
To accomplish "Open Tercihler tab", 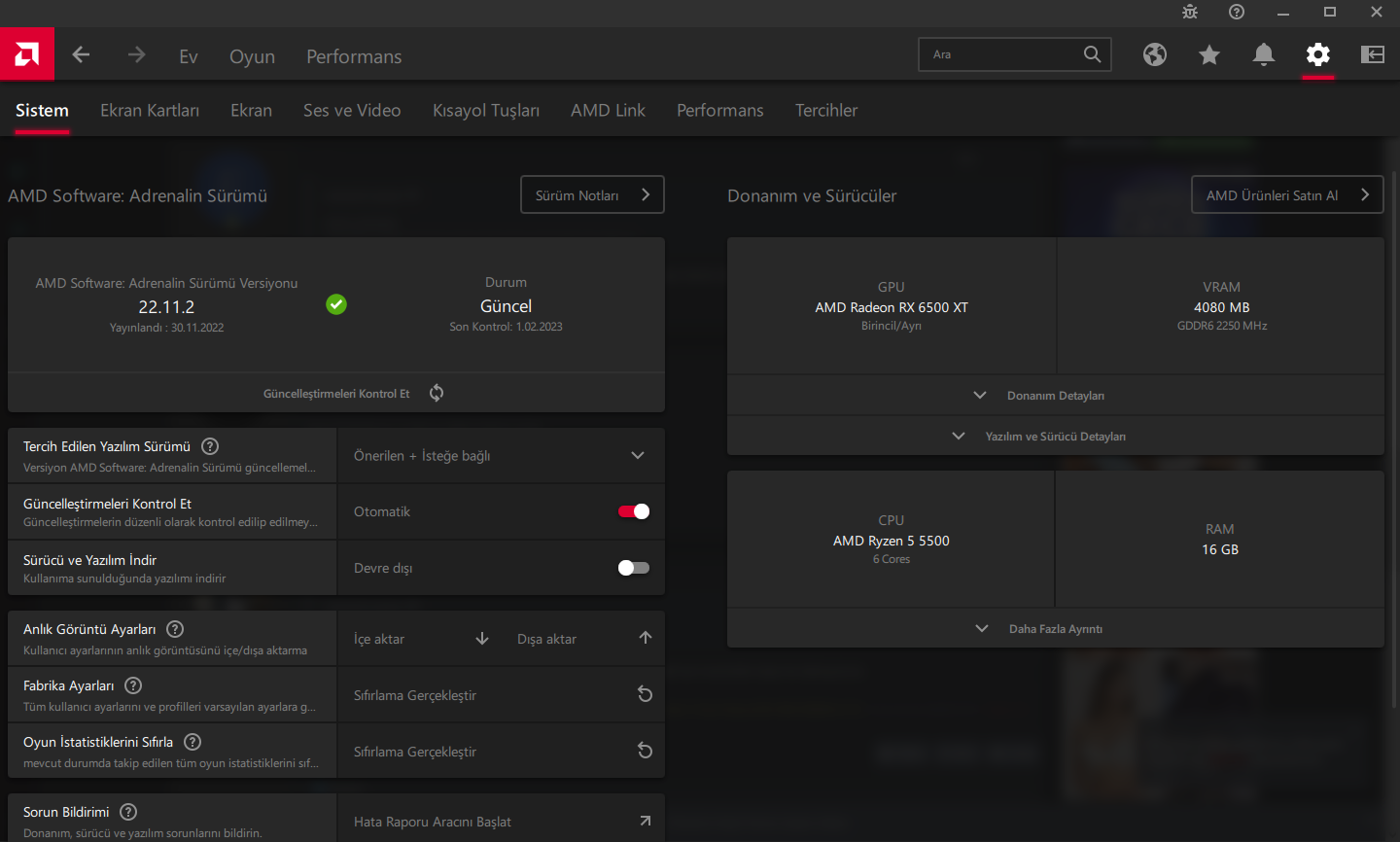I will point(826,111).
